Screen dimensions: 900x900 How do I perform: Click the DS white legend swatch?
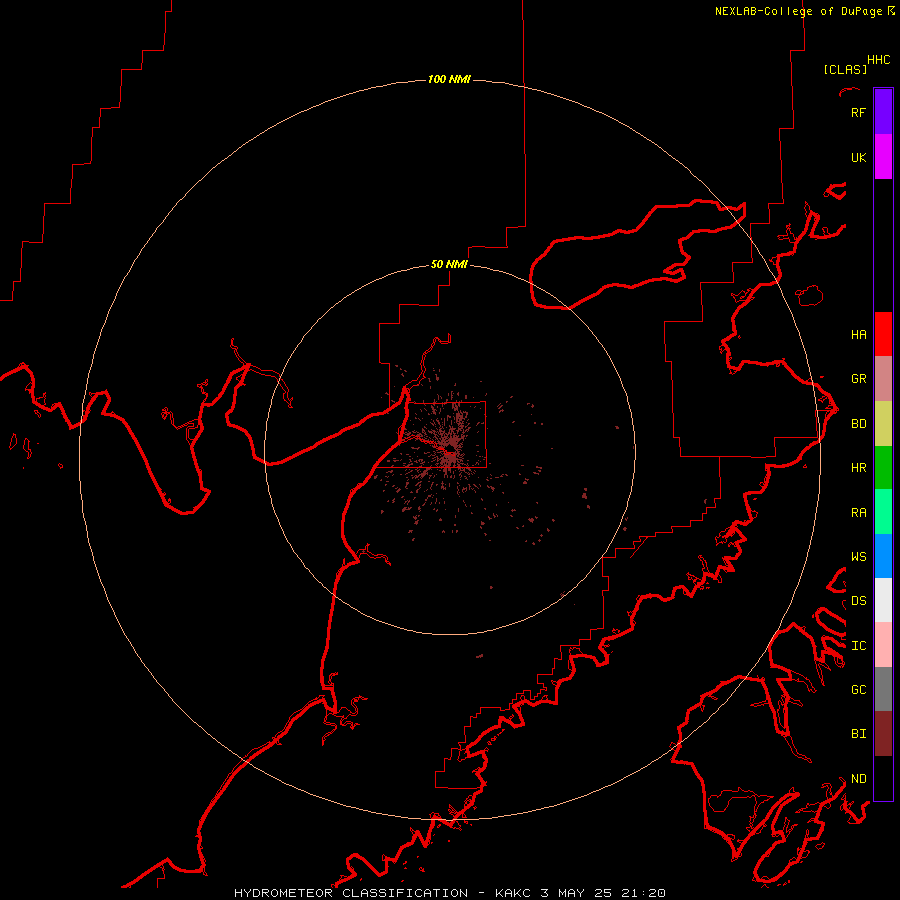[x=883, y=600]
